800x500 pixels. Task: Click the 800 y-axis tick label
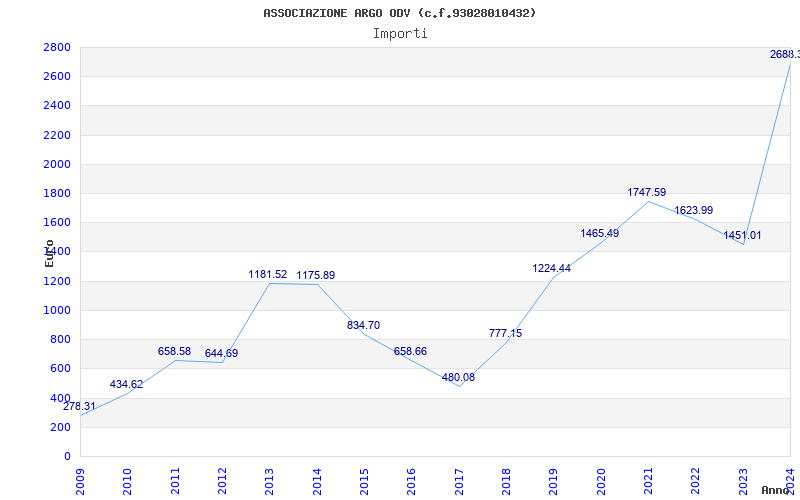[61, 340]
